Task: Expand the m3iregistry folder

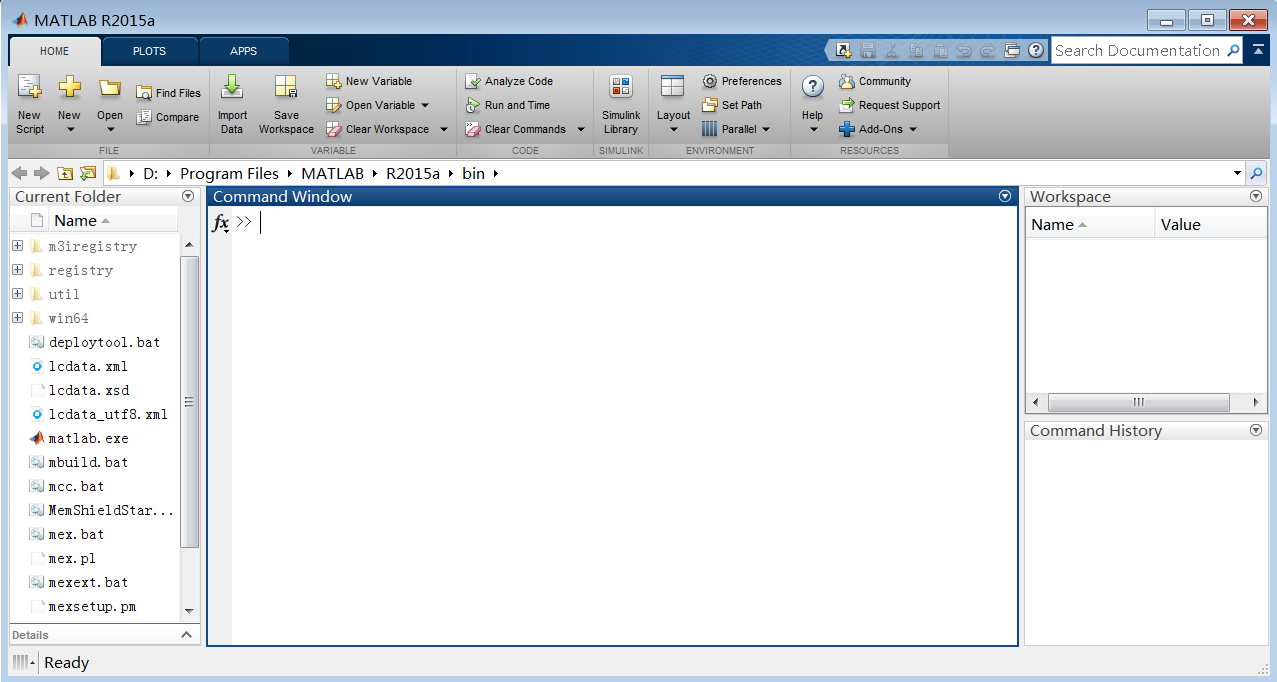Action: tap(17, 246)
